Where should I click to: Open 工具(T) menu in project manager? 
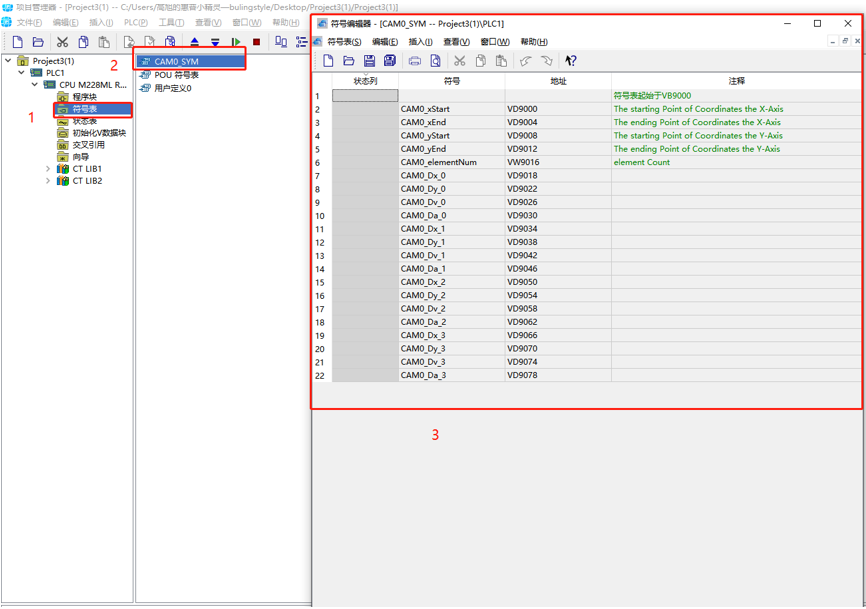[x=171, y=23]
